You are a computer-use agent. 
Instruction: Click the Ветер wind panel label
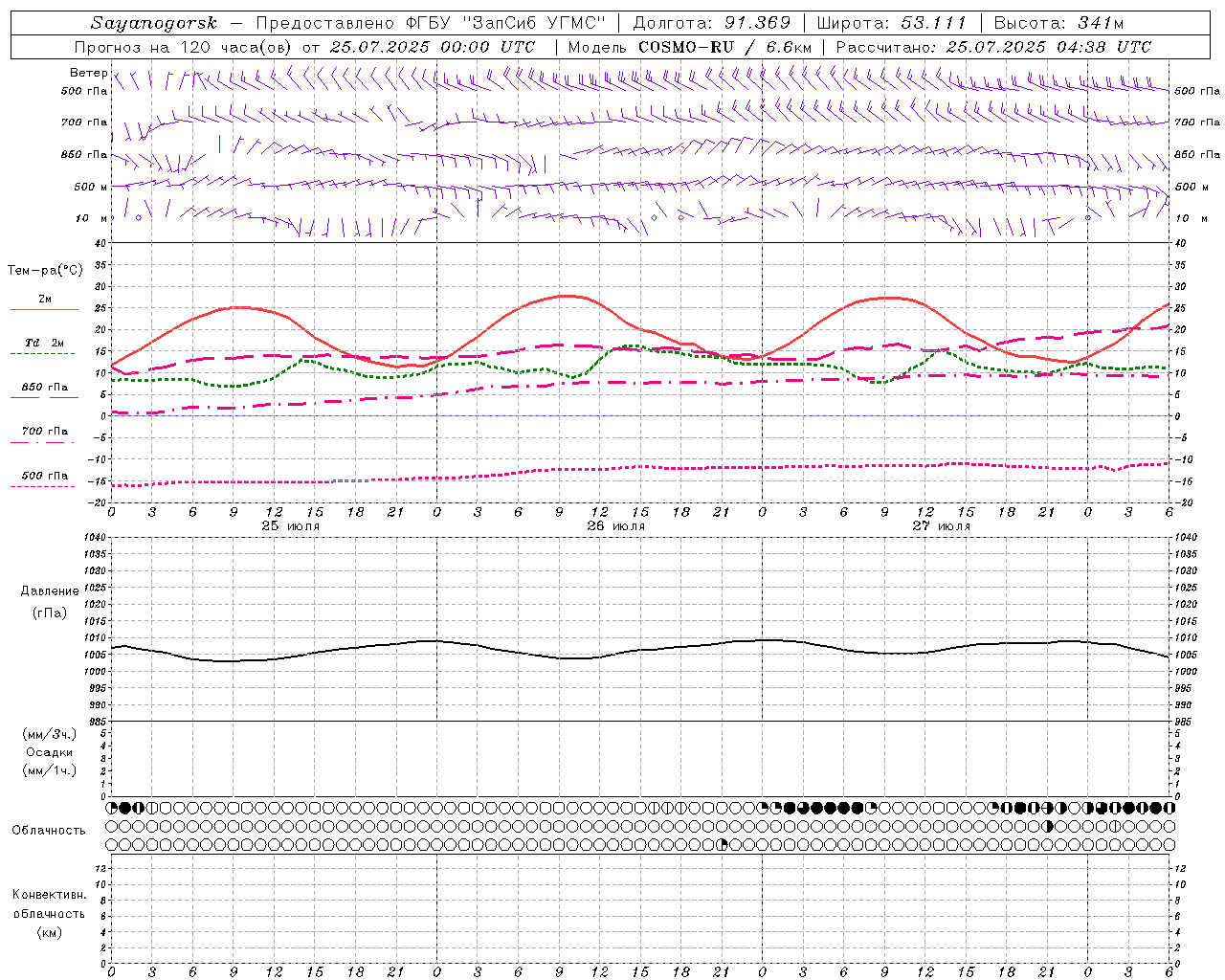[88, 73]
